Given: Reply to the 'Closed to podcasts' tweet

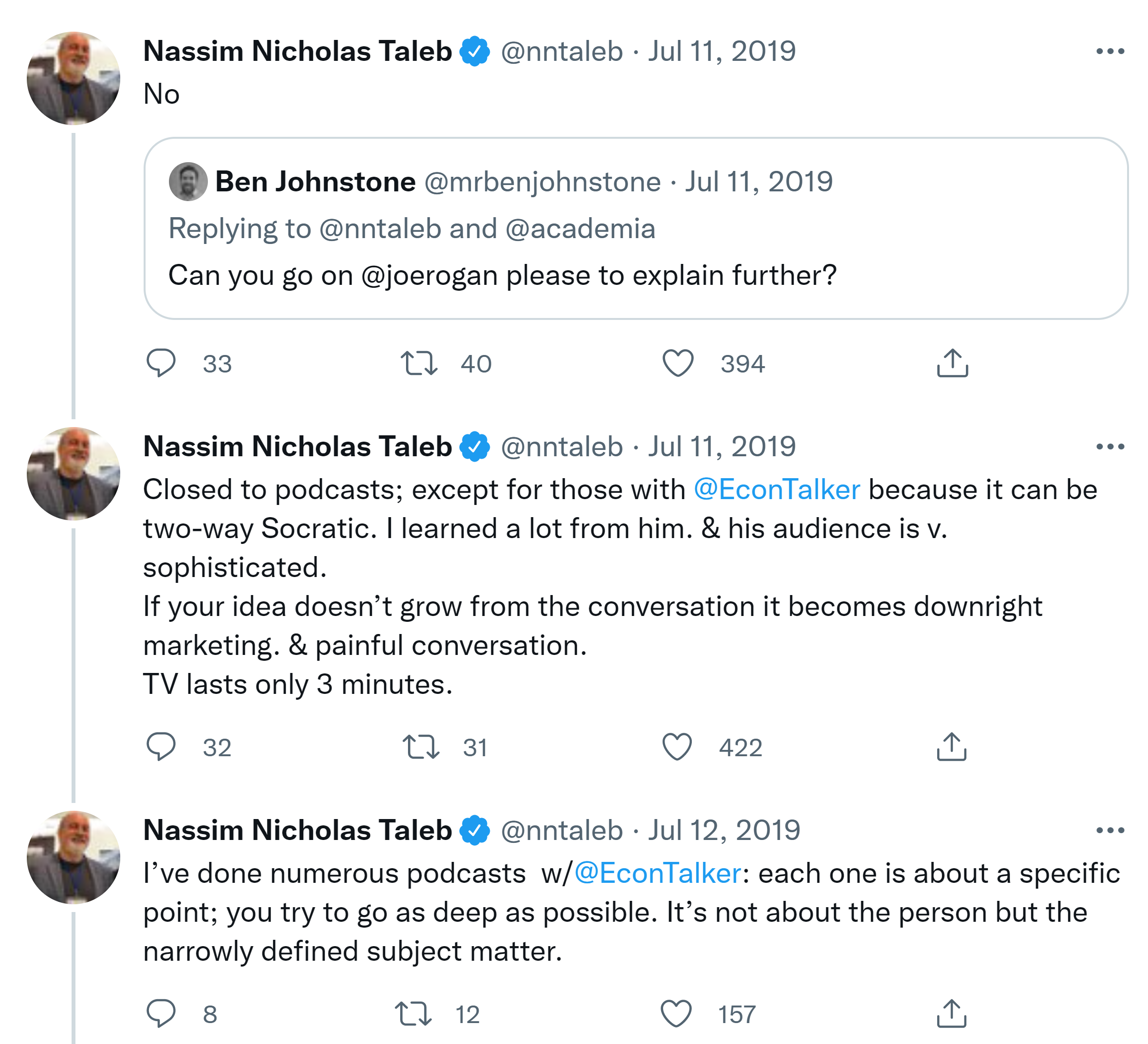Looking at the screenshot, I should click(161, 746).
